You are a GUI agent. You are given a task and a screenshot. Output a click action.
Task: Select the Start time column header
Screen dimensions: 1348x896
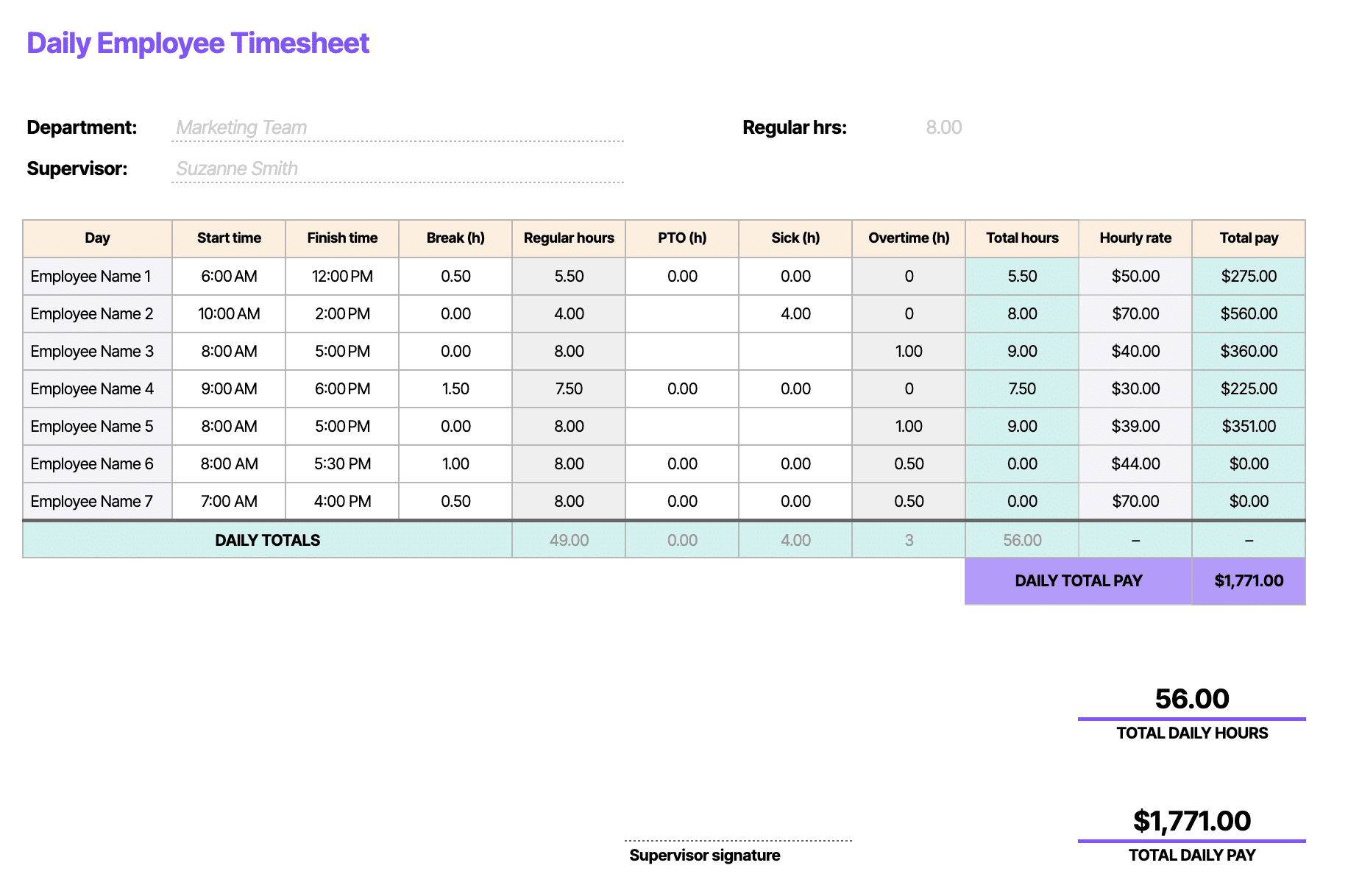[x=229, y=238]
